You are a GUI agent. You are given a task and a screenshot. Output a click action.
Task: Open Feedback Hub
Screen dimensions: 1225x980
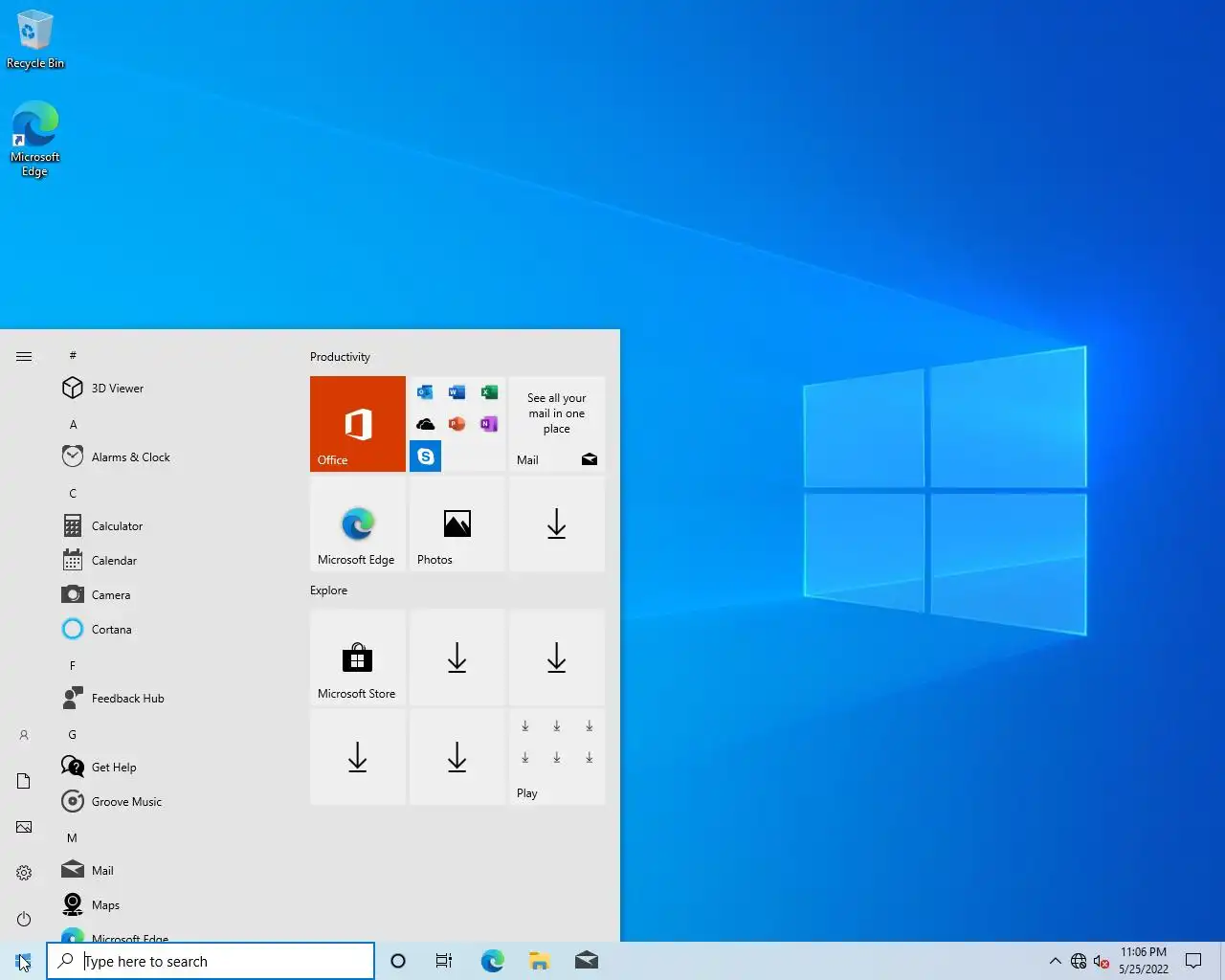[172, 699]
